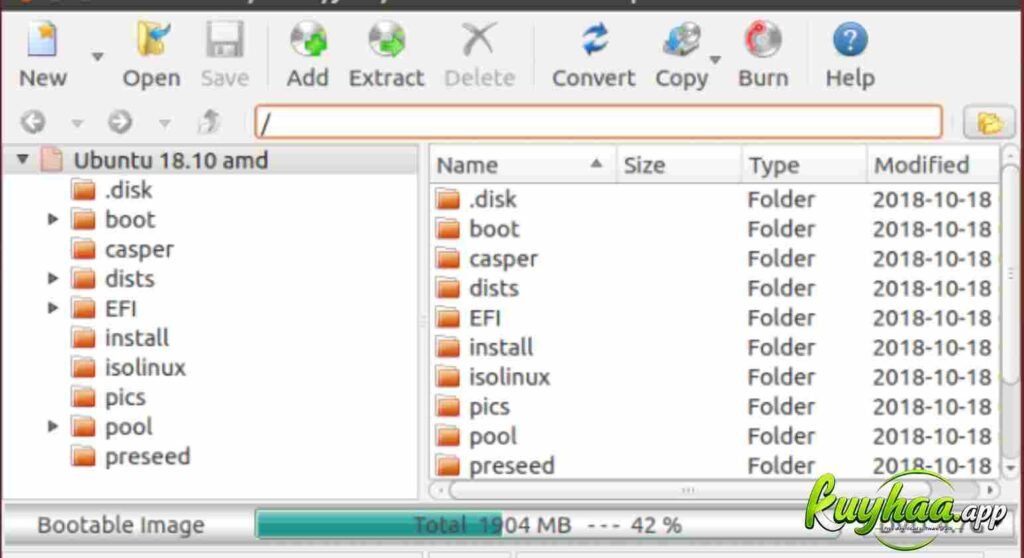Go back with the navigation arrow

click(33, 122)
